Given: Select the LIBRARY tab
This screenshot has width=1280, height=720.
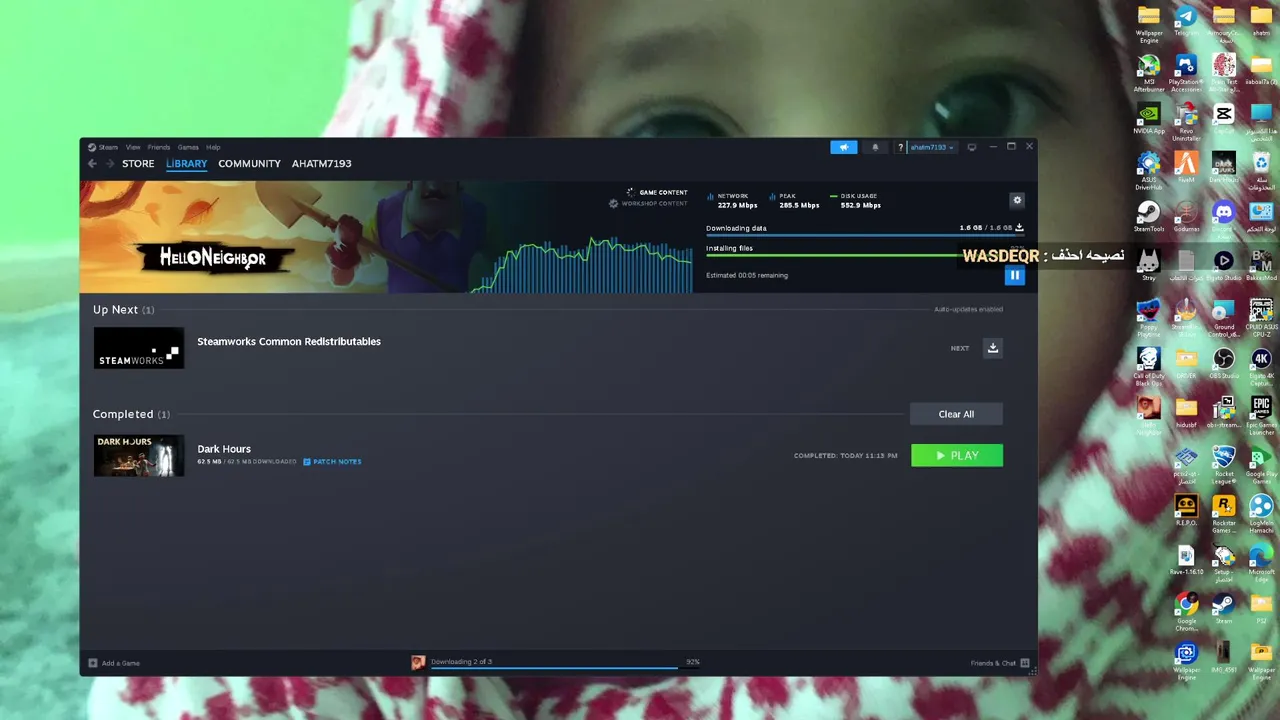Looking at the screenshot, I should 186,164.
